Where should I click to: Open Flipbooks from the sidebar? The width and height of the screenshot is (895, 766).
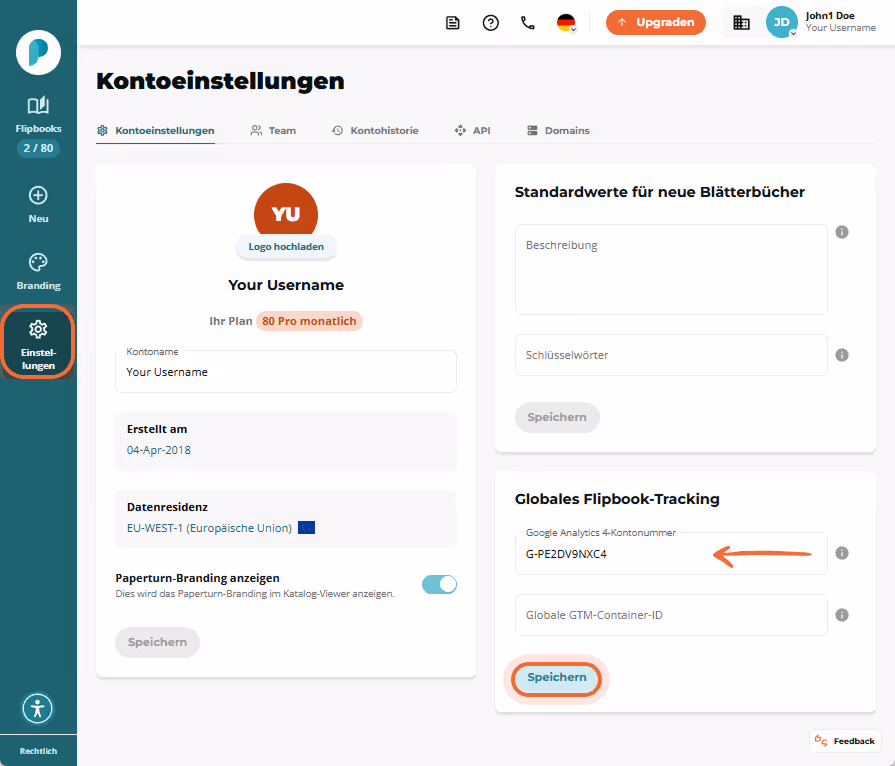click(38, 115)
